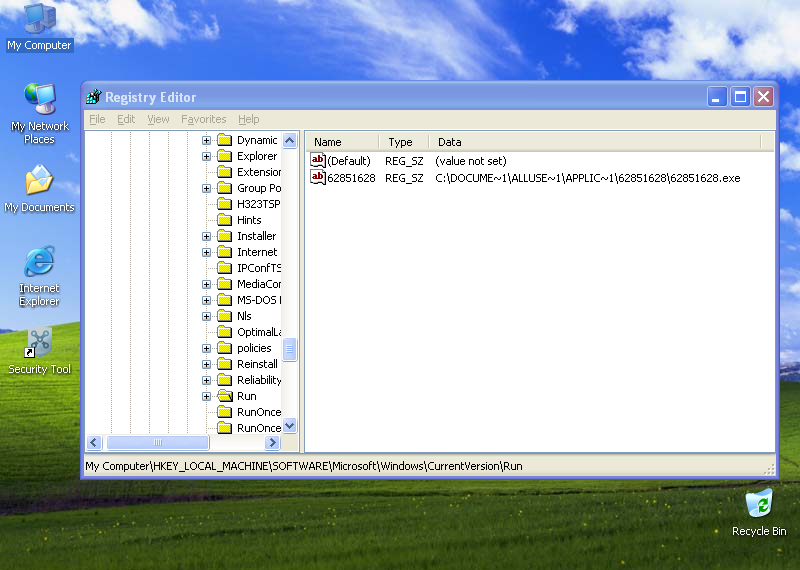Expand the Group Po key

click(206, 188)
